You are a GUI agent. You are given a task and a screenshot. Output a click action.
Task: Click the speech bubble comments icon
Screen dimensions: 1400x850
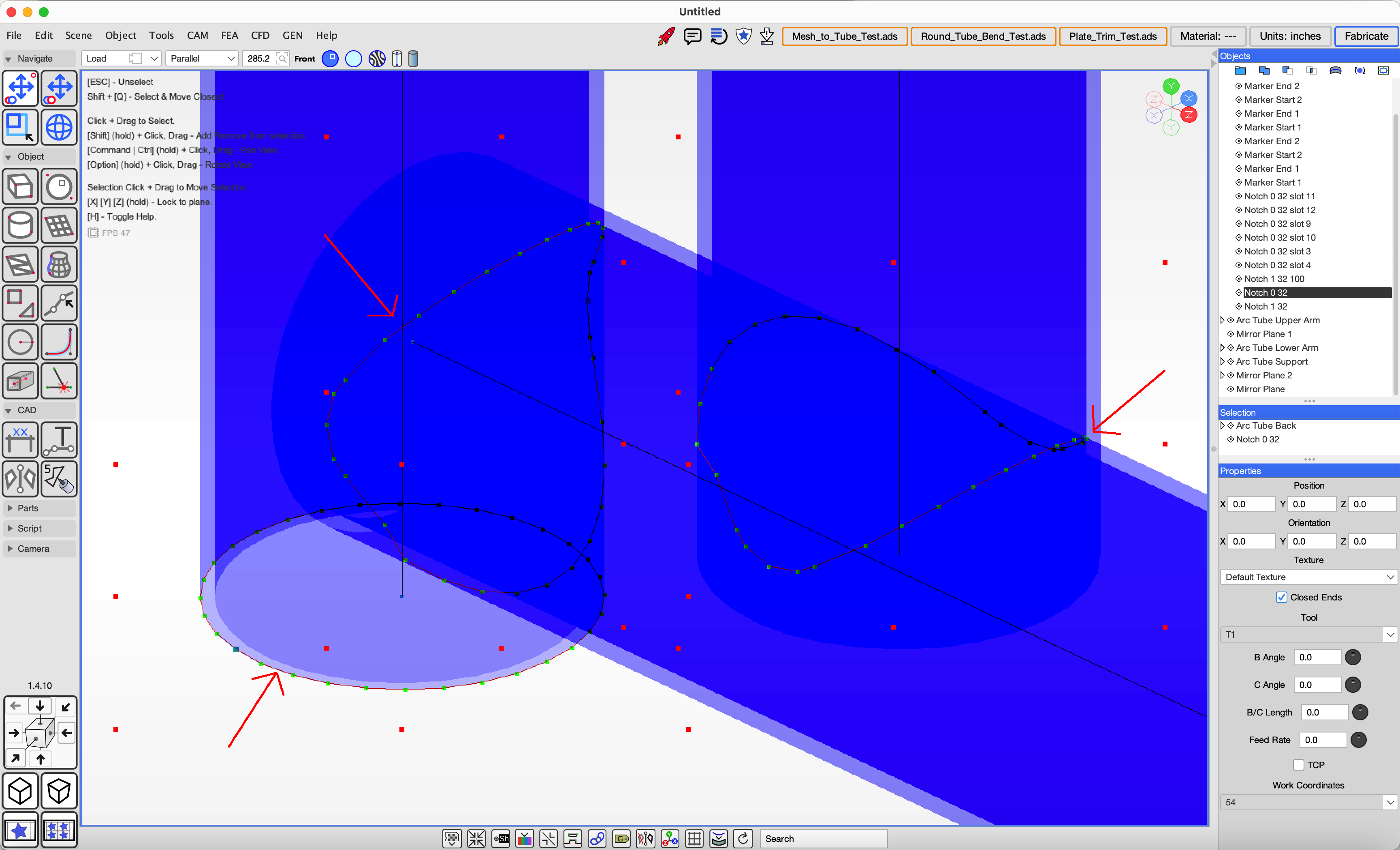692,36
